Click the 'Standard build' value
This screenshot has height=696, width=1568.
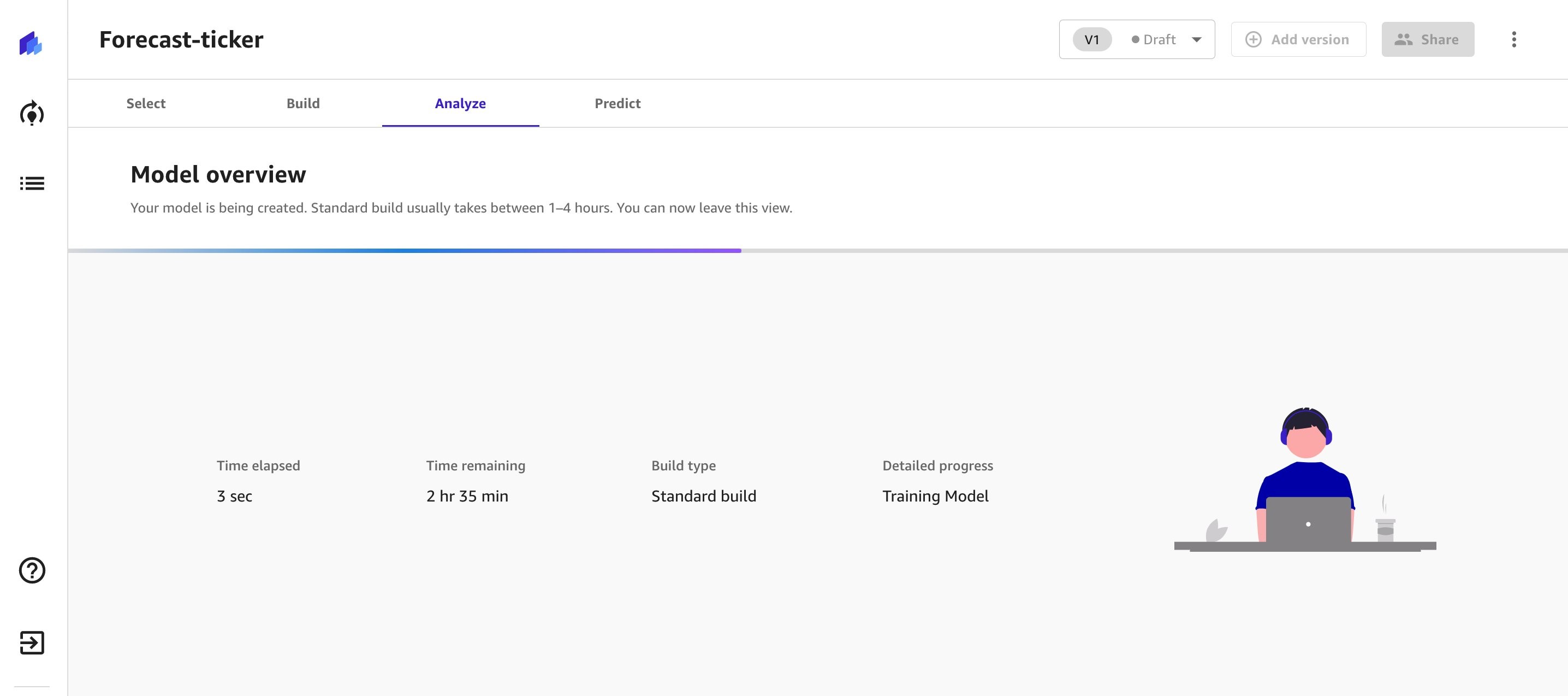tap(704, 496)
